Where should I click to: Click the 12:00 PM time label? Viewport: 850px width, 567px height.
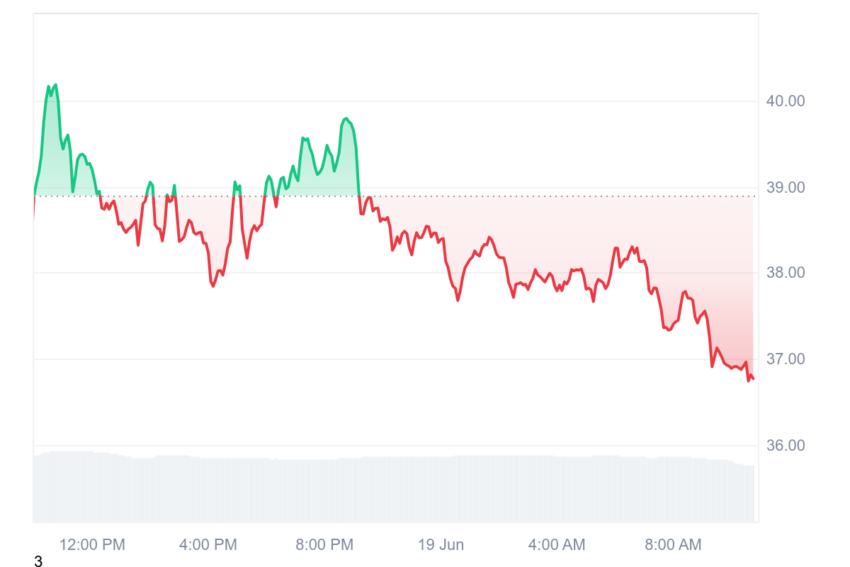point(92,544)
